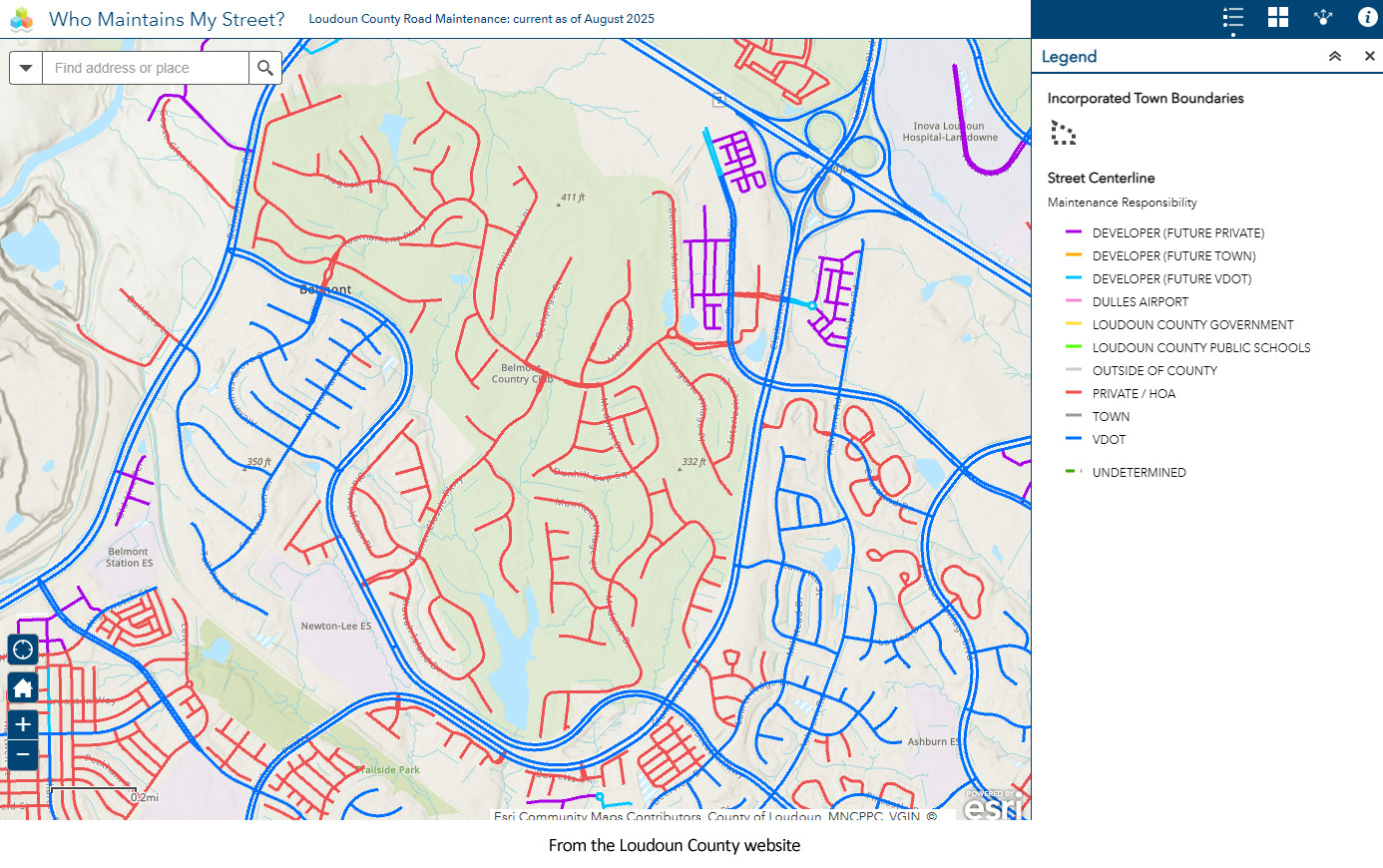Click the share network icon in header

coord(1323,18)
